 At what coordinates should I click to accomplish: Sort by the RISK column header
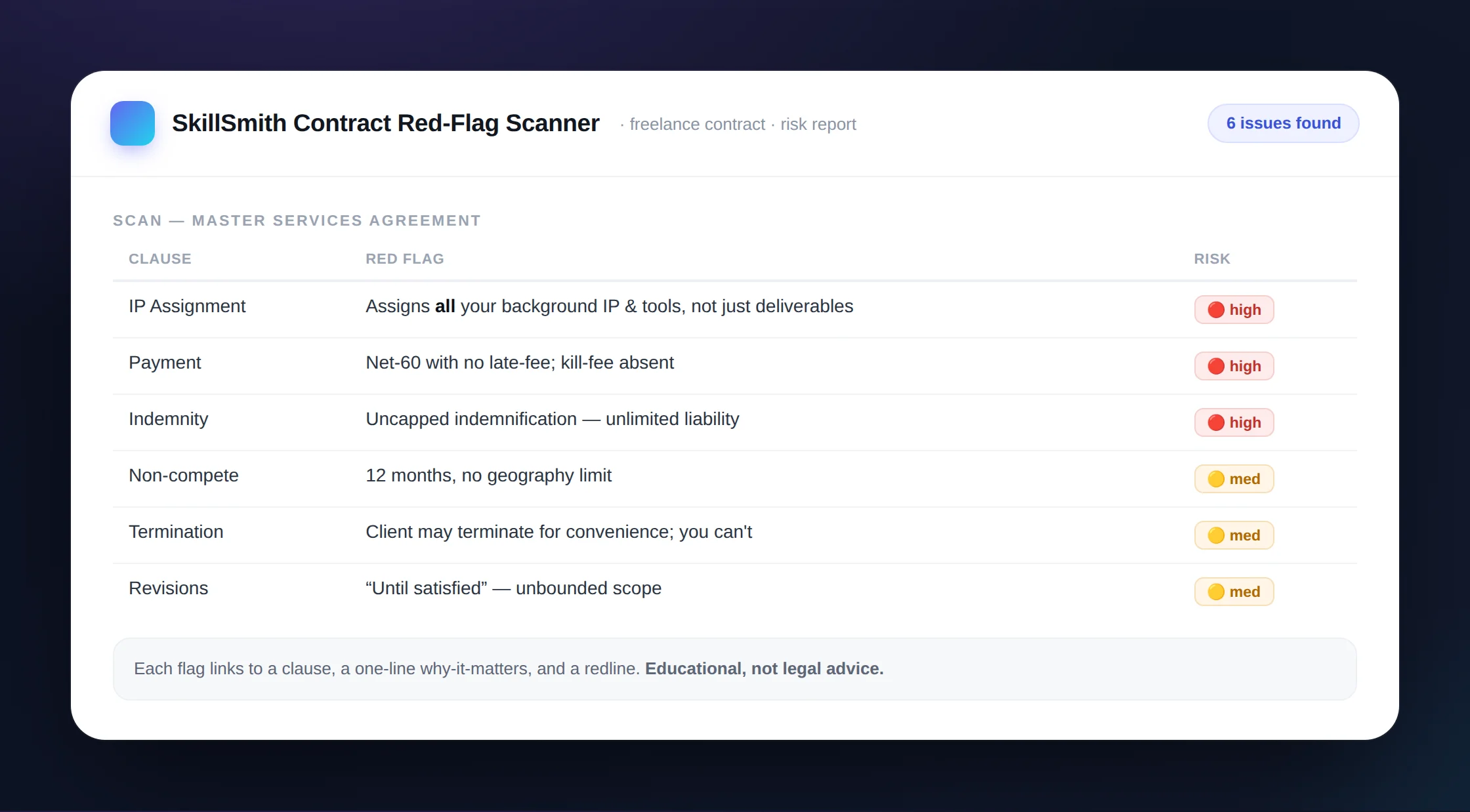[1212, 259]
